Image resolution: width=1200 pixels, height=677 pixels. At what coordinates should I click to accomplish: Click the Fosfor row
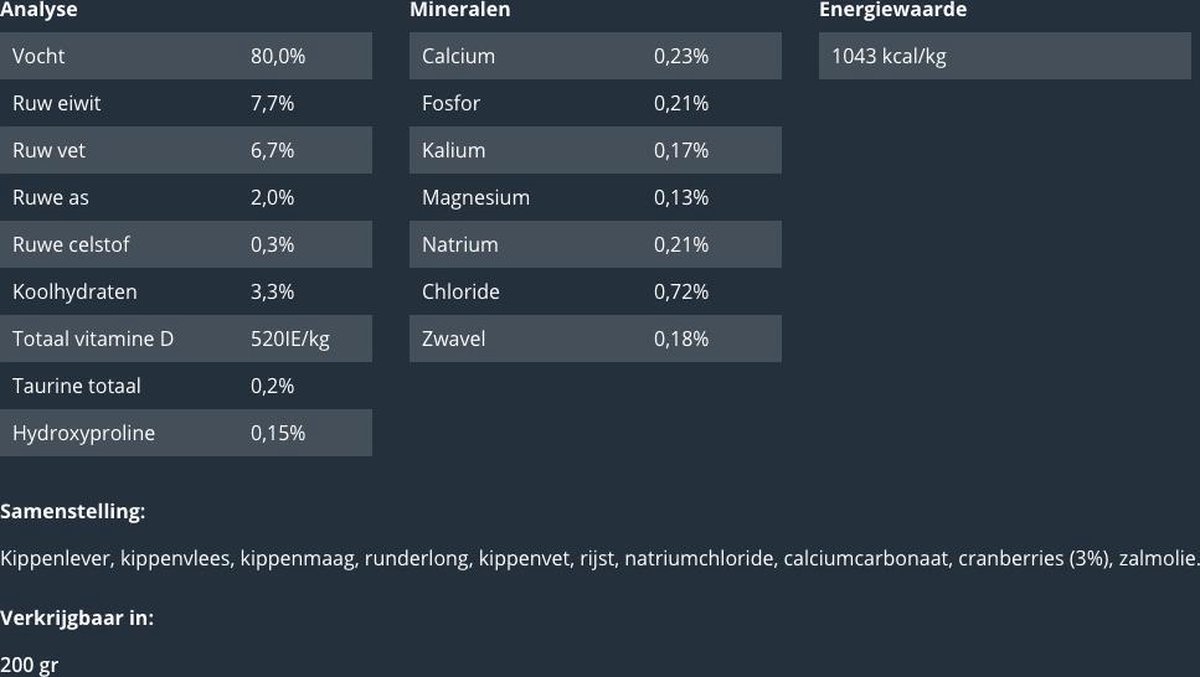coord(595,103)
